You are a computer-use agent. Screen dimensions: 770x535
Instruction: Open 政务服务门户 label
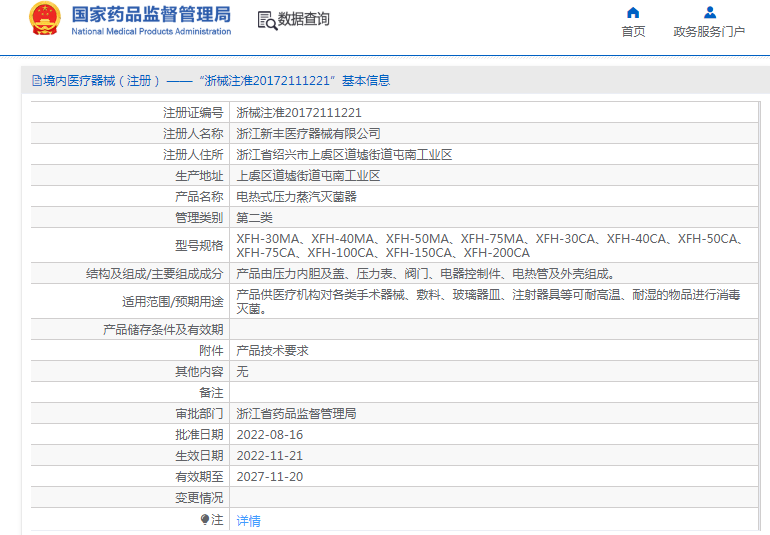(x=709, y=32)
